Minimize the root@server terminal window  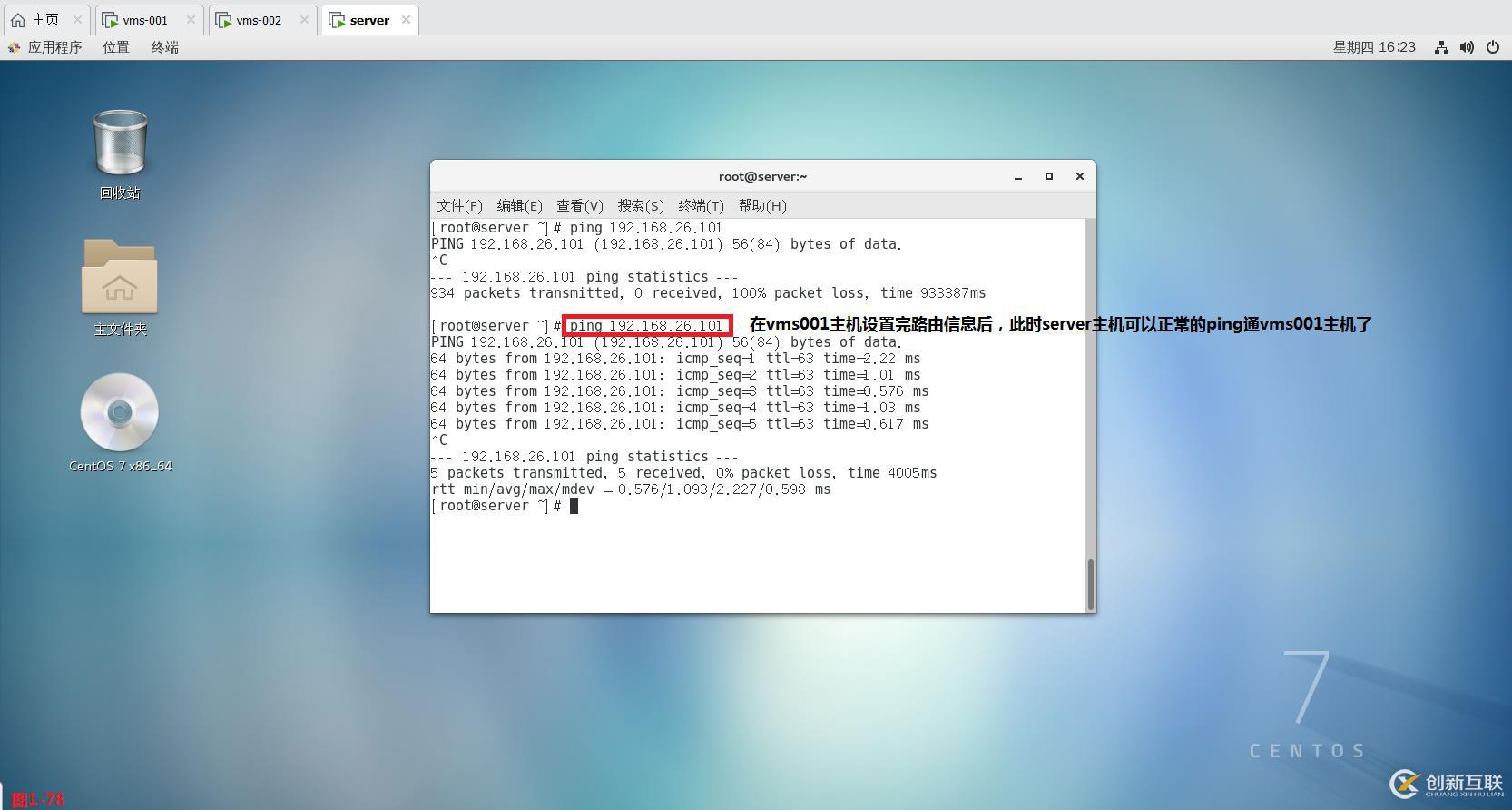(x=1018, y=177)
